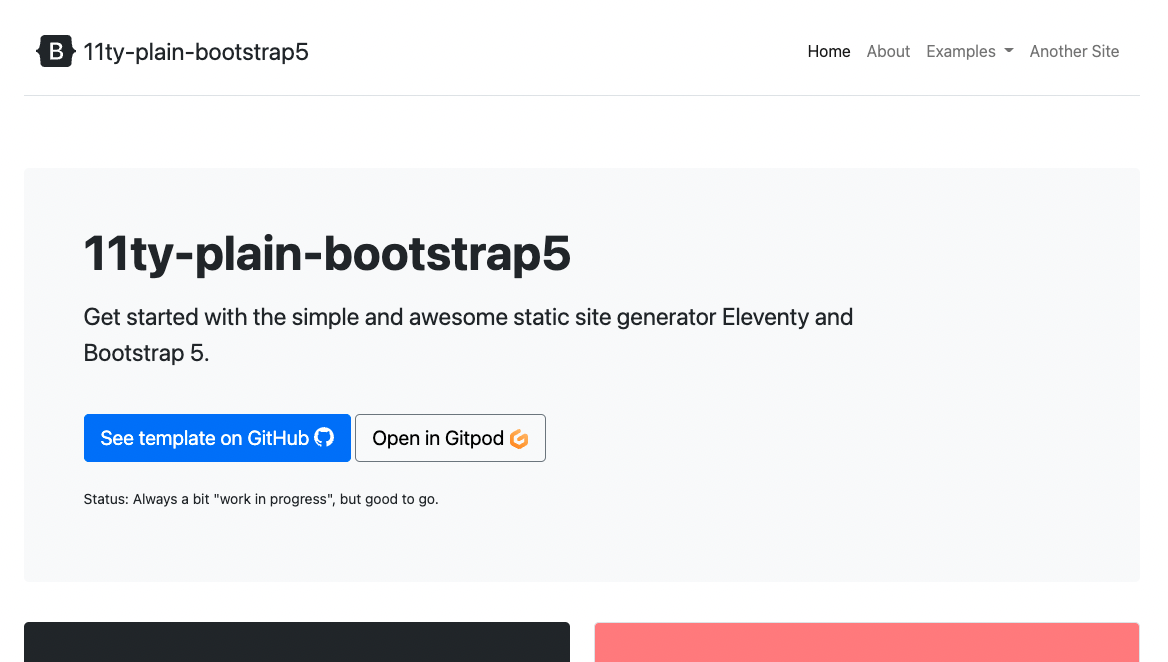Click the red colored panel below the hero
1168x662 pixels.
tap(866, 645)
